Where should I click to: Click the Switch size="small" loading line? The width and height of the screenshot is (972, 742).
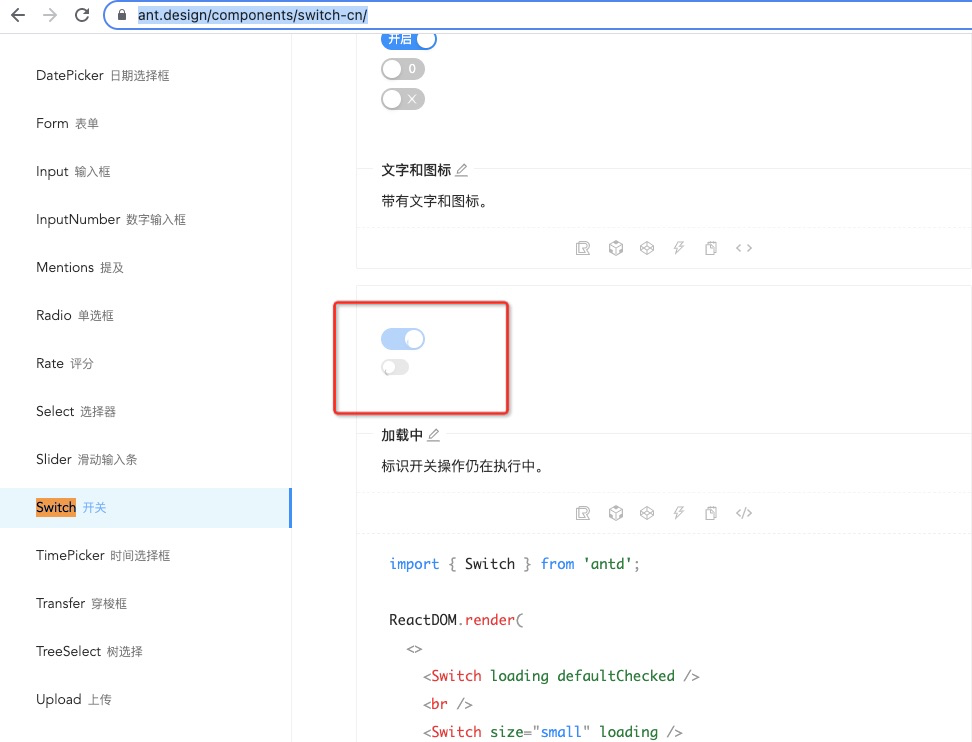click(x=552, y=732)
